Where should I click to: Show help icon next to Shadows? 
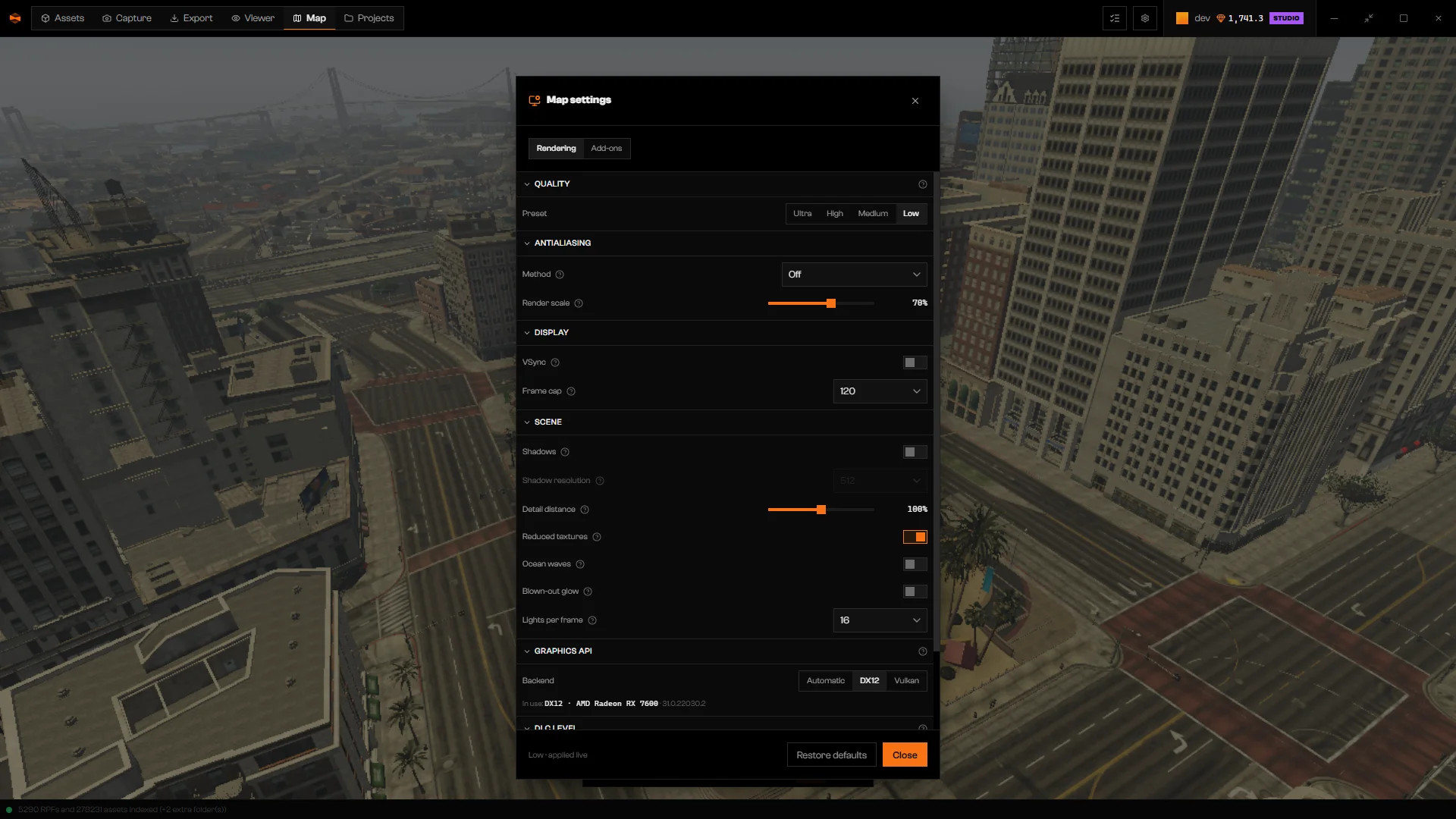(565, 452)
